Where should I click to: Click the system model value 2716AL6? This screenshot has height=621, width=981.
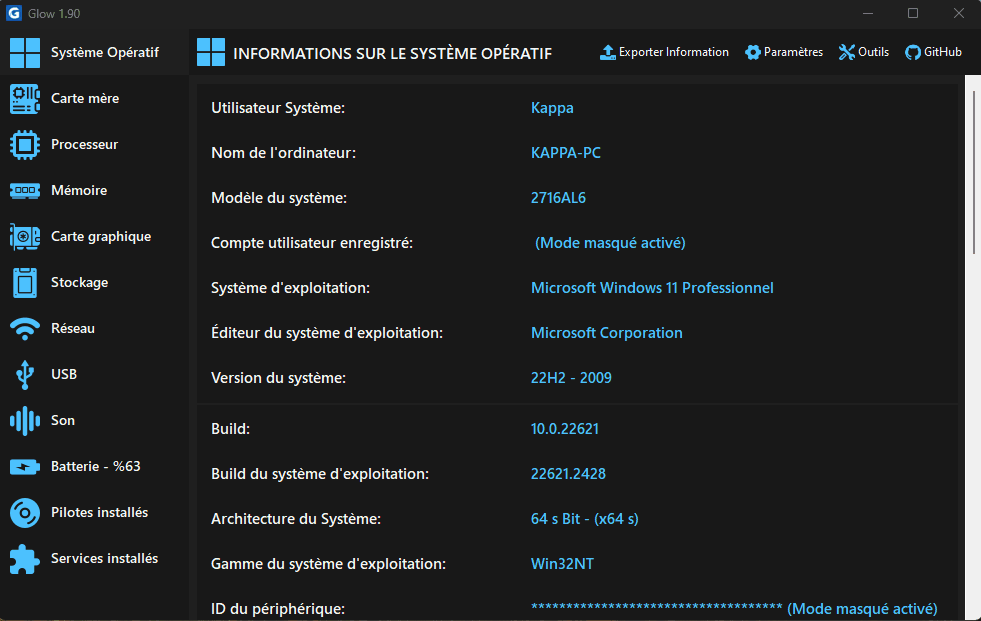pos(558,198)
